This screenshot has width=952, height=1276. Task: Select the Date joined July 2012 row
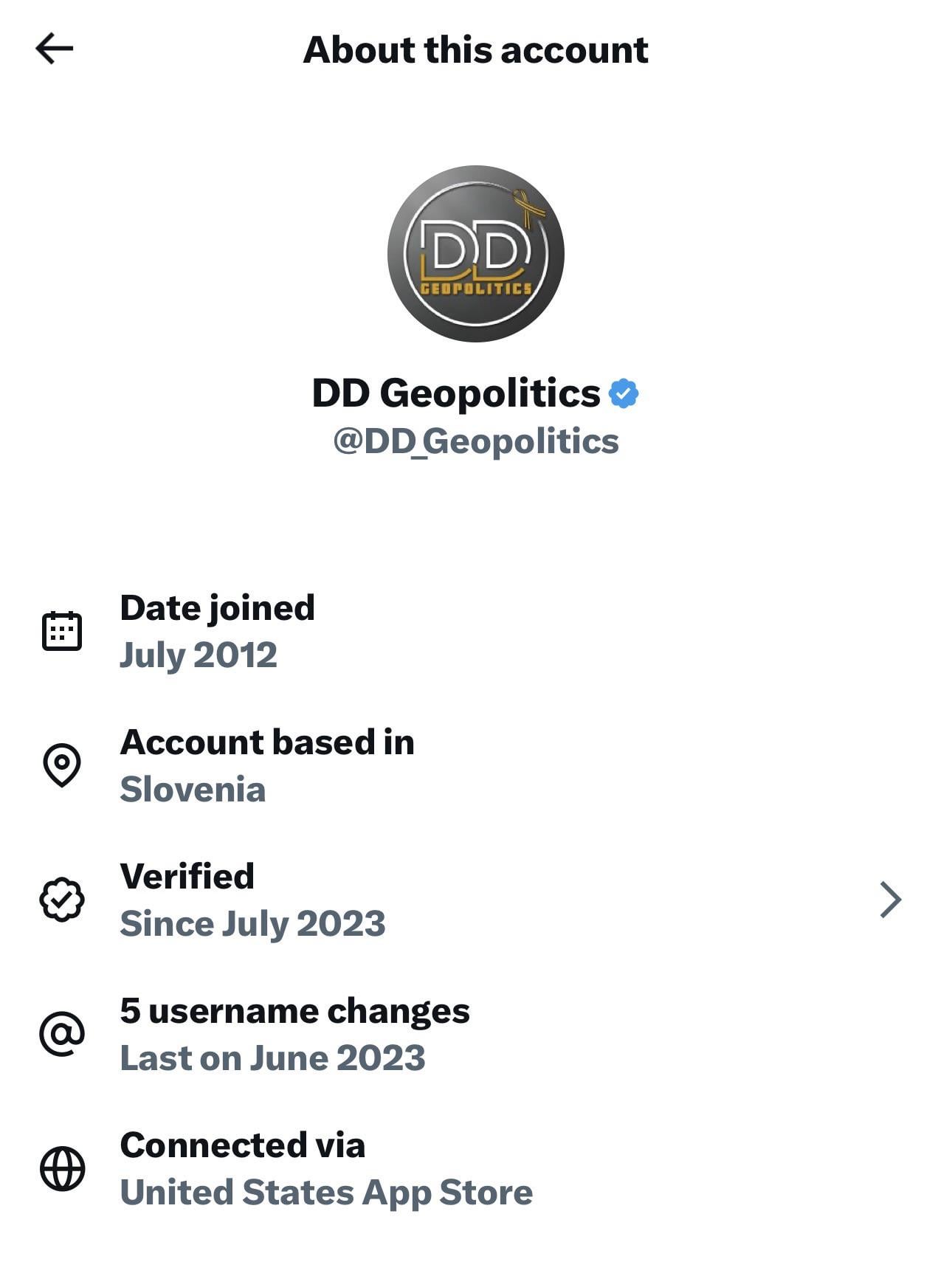pos(476,631)
